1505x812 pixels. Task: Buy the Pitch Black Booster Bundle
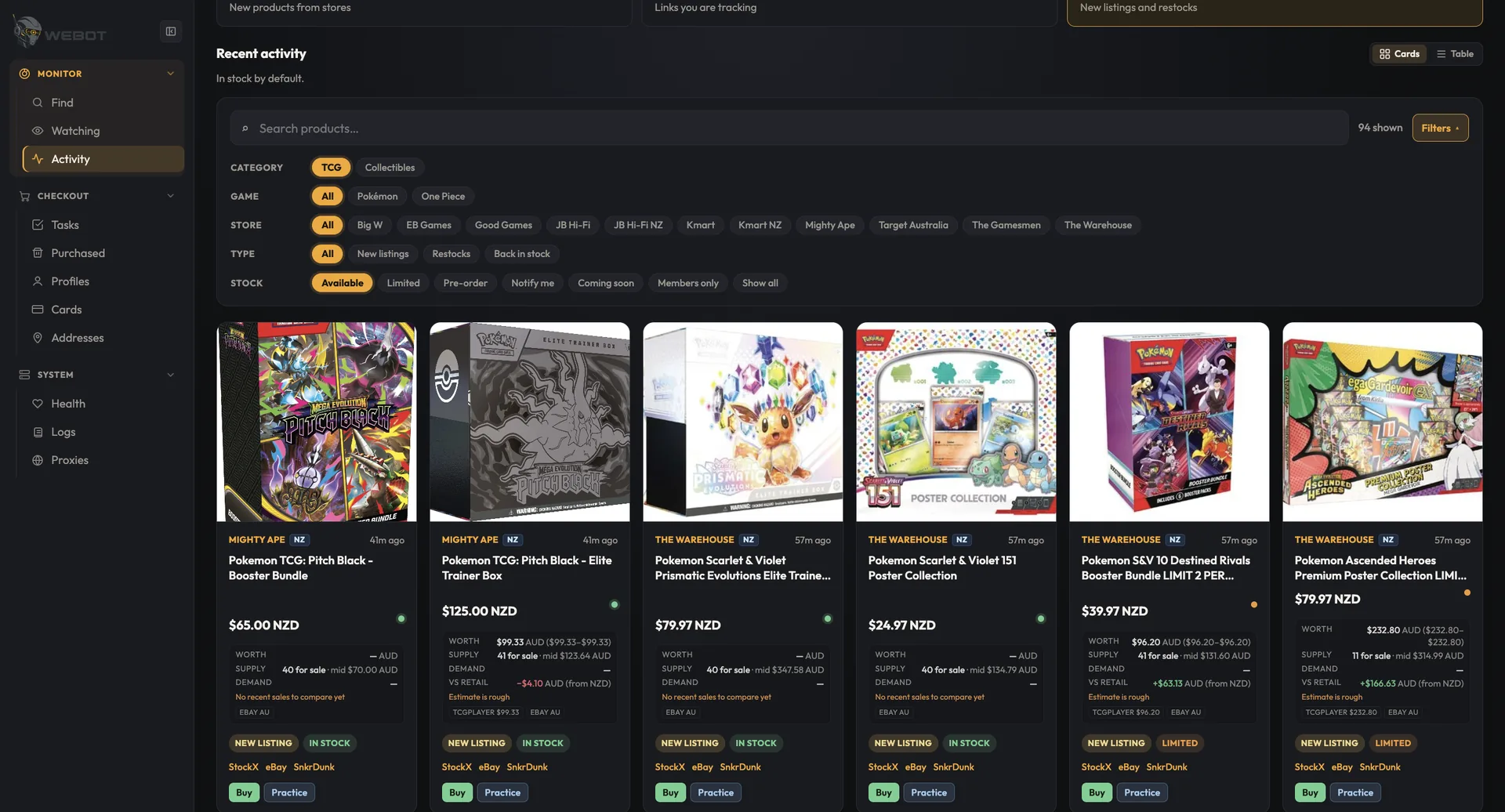pos(244,792)
